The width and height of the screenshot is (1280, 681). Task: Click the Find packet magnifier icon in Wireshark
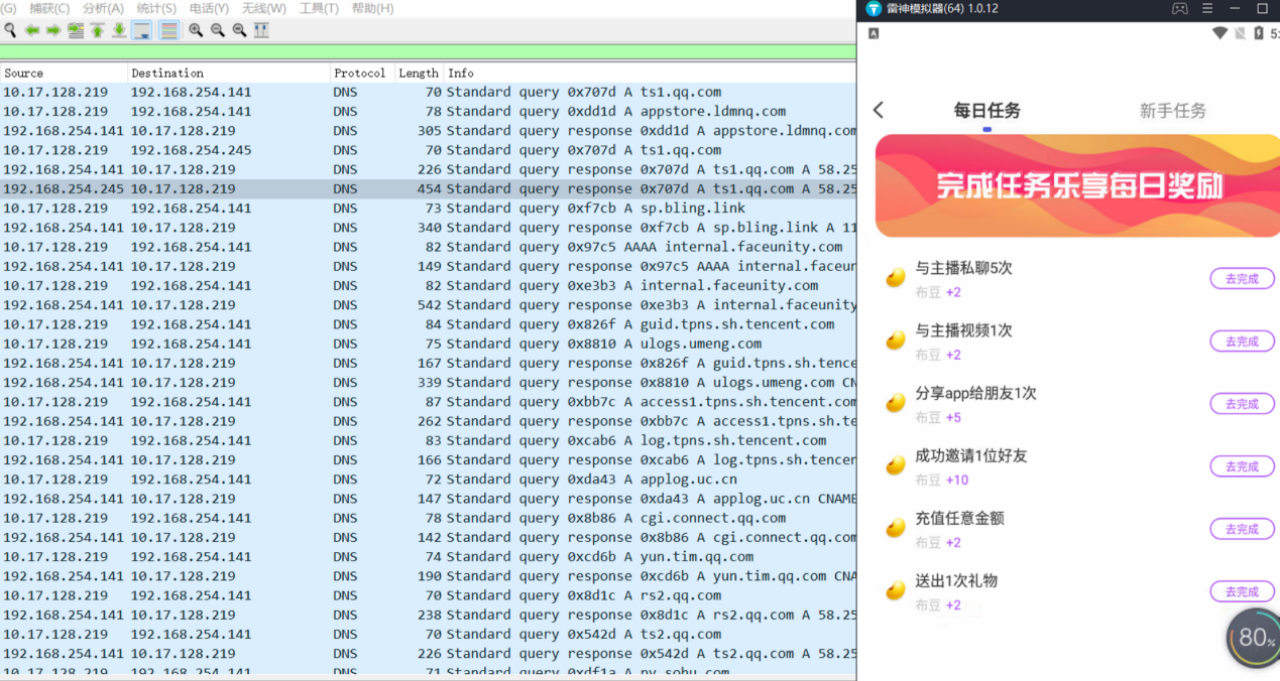pyautogui.click(x=10, y=30)
